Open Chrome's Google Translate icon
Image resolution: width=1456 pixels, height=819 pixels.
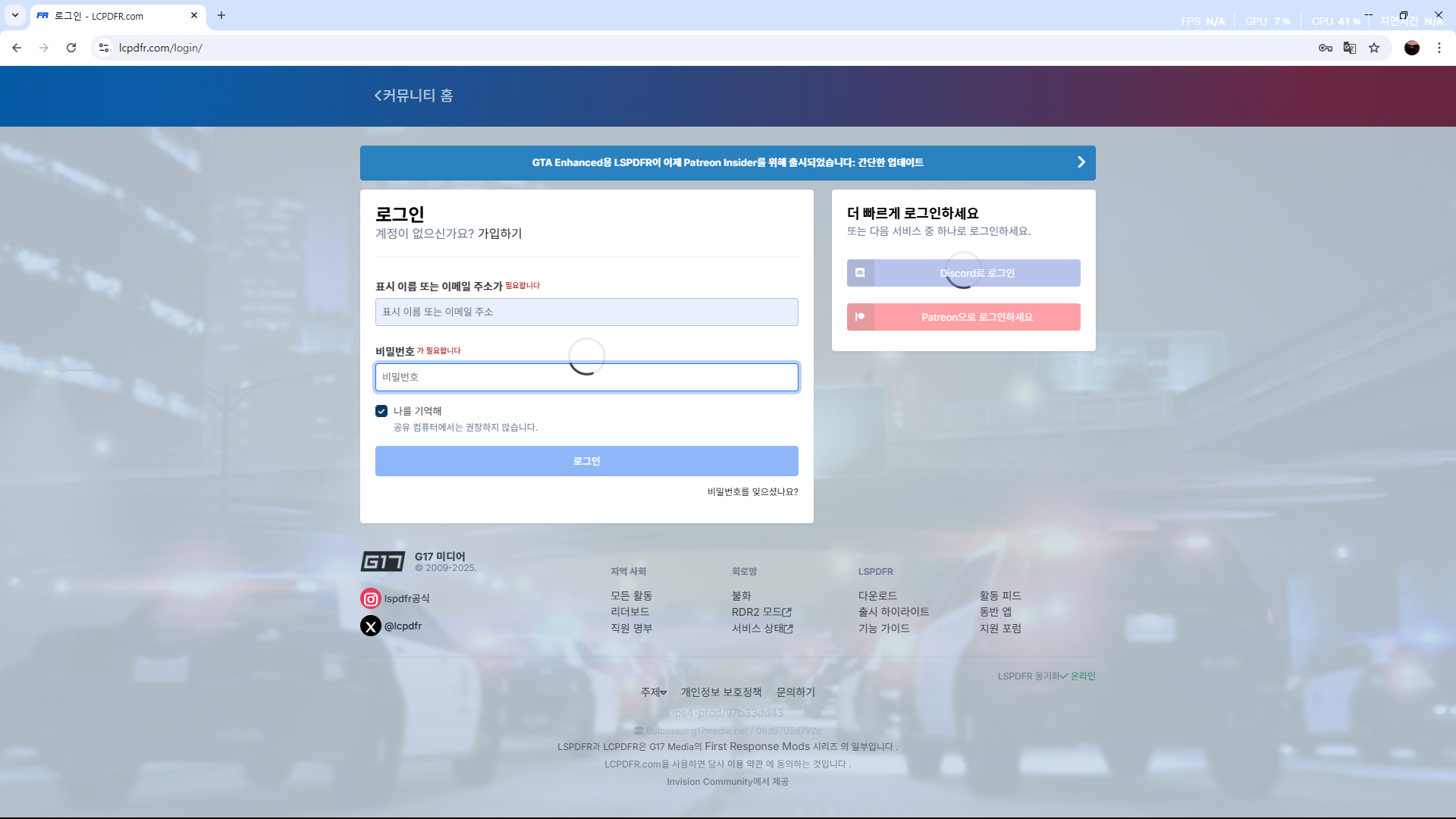coord(1350,48)
